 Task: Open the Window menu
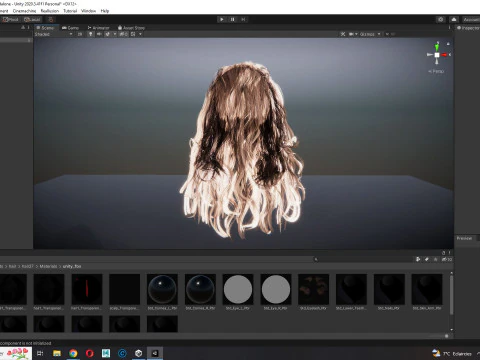(89, 11)
